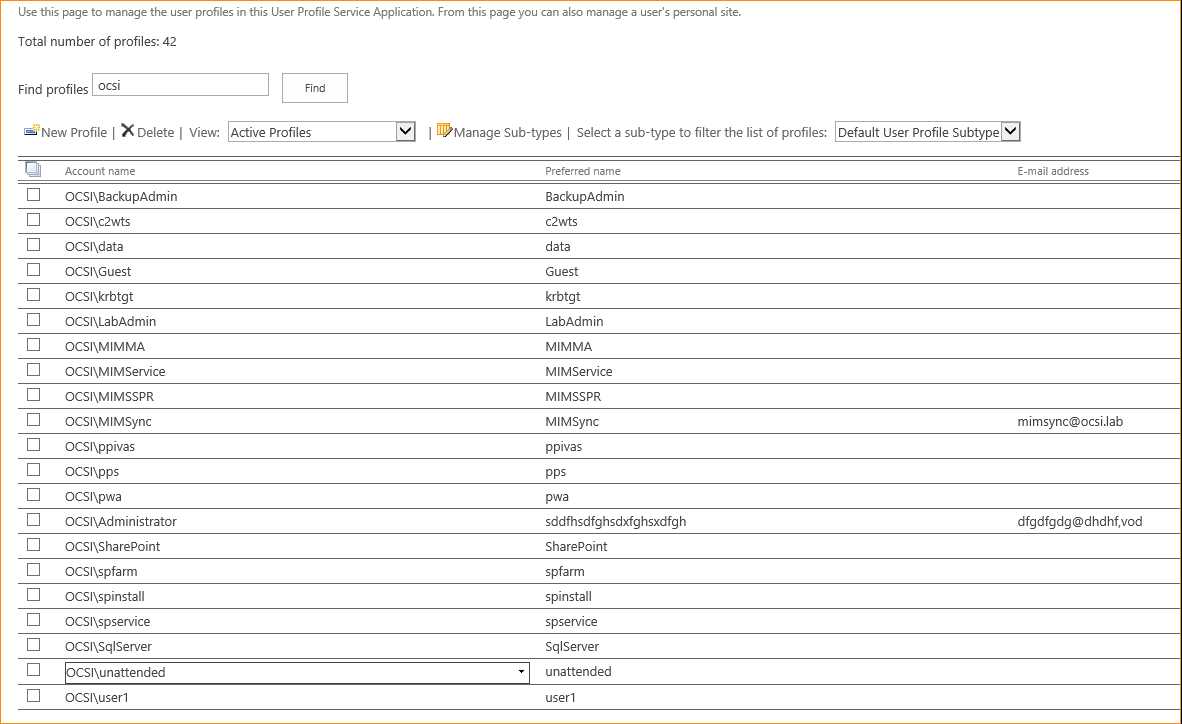This screenshot has width=1182, height=724.
Task: Check the OCSI\spinstall row checkbox
Action: click(x=33, y=594)
